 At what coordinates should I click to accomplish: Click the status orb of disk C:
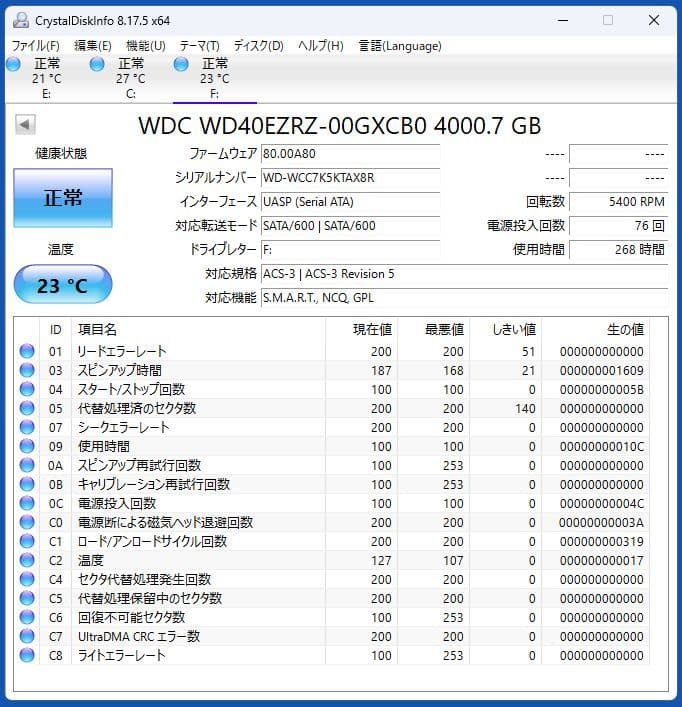97,64
